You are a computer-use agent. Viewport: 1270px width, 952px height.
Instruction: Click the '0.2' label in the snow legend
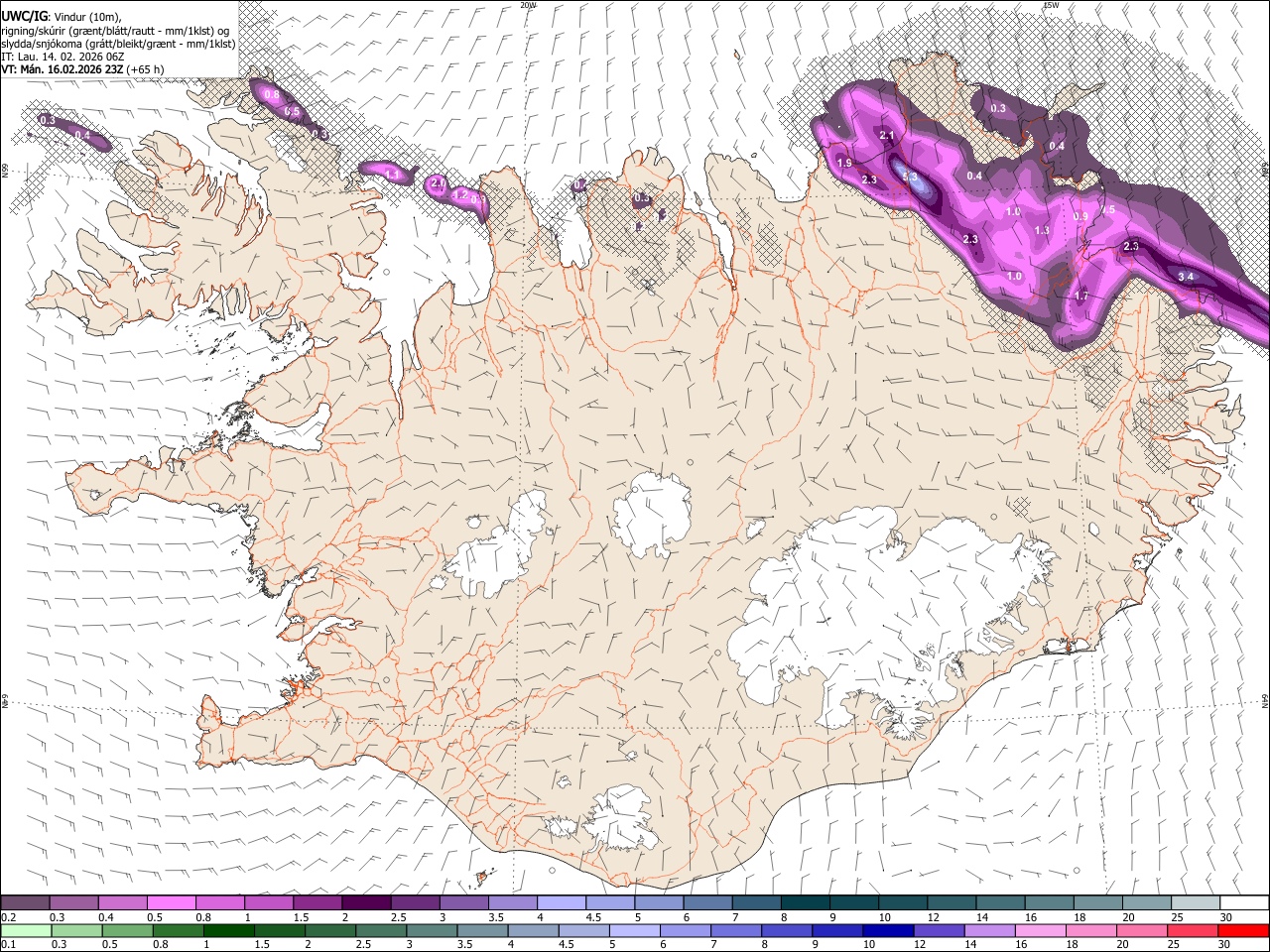(x=8, y=917)
